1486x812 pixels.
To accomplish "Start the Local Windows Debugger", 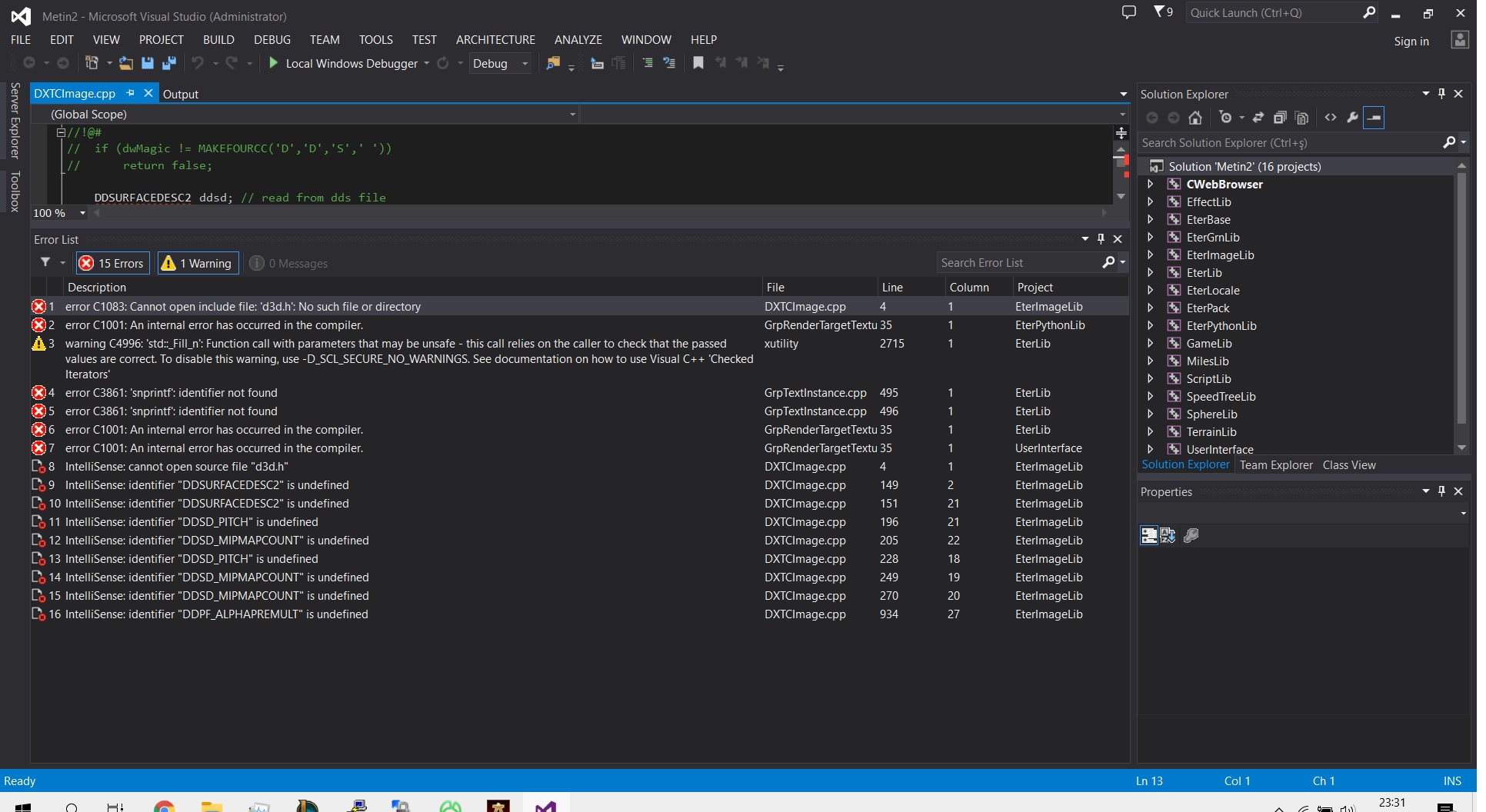I will tap(342, 63).
